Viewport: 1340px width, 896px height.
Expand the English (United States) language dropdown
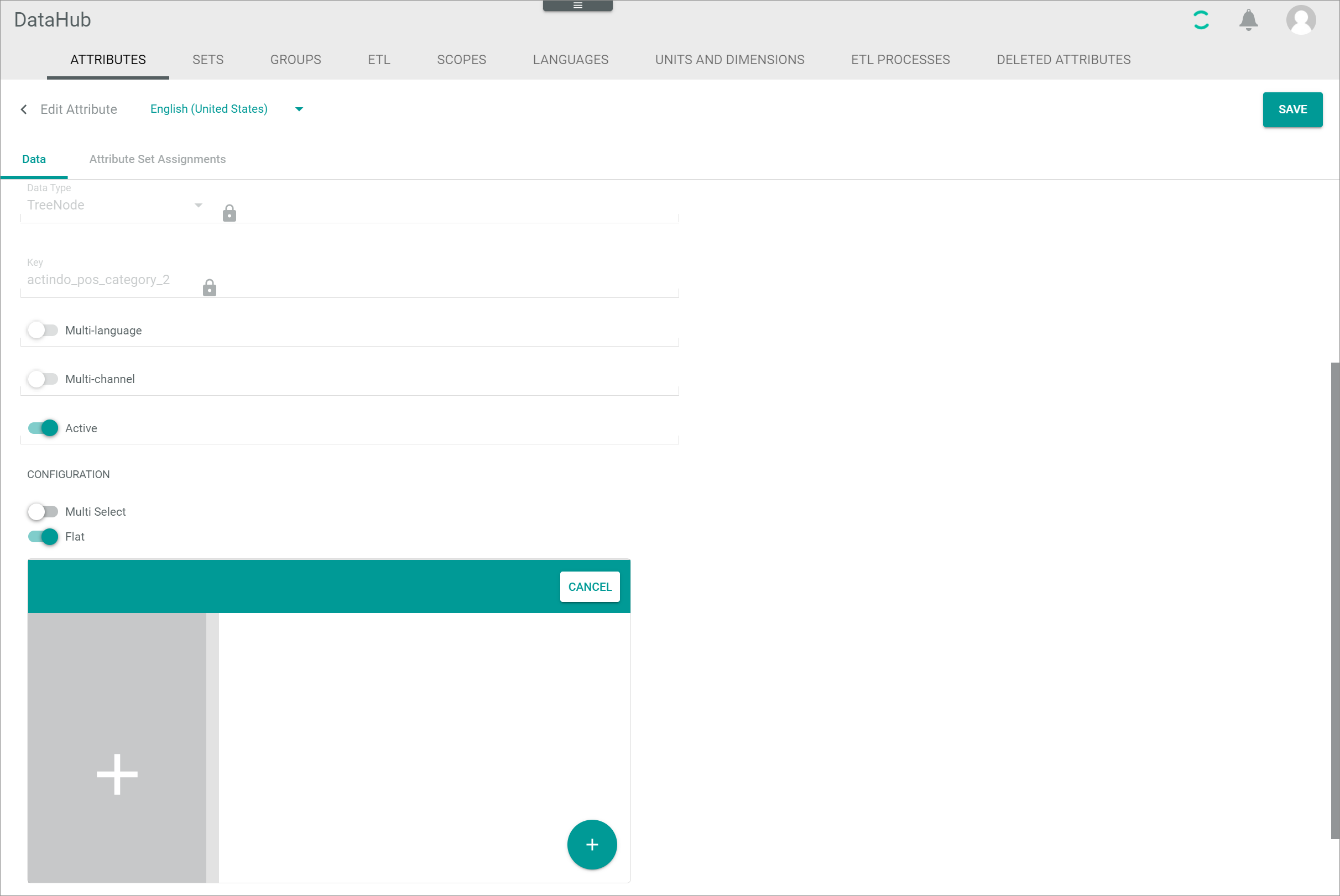[x=299, y=109]
